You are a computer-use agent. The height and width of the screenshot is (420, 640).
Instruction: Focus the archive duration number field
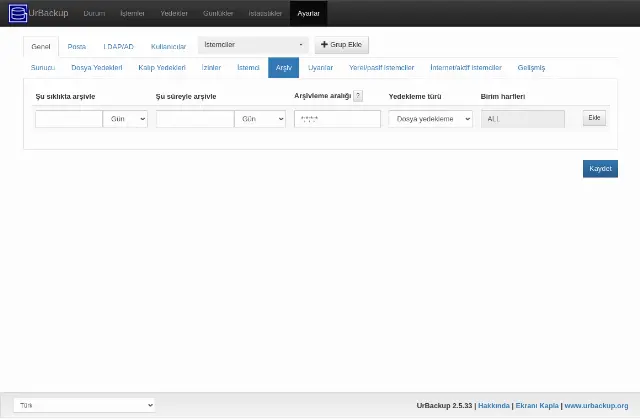[195, 119]
